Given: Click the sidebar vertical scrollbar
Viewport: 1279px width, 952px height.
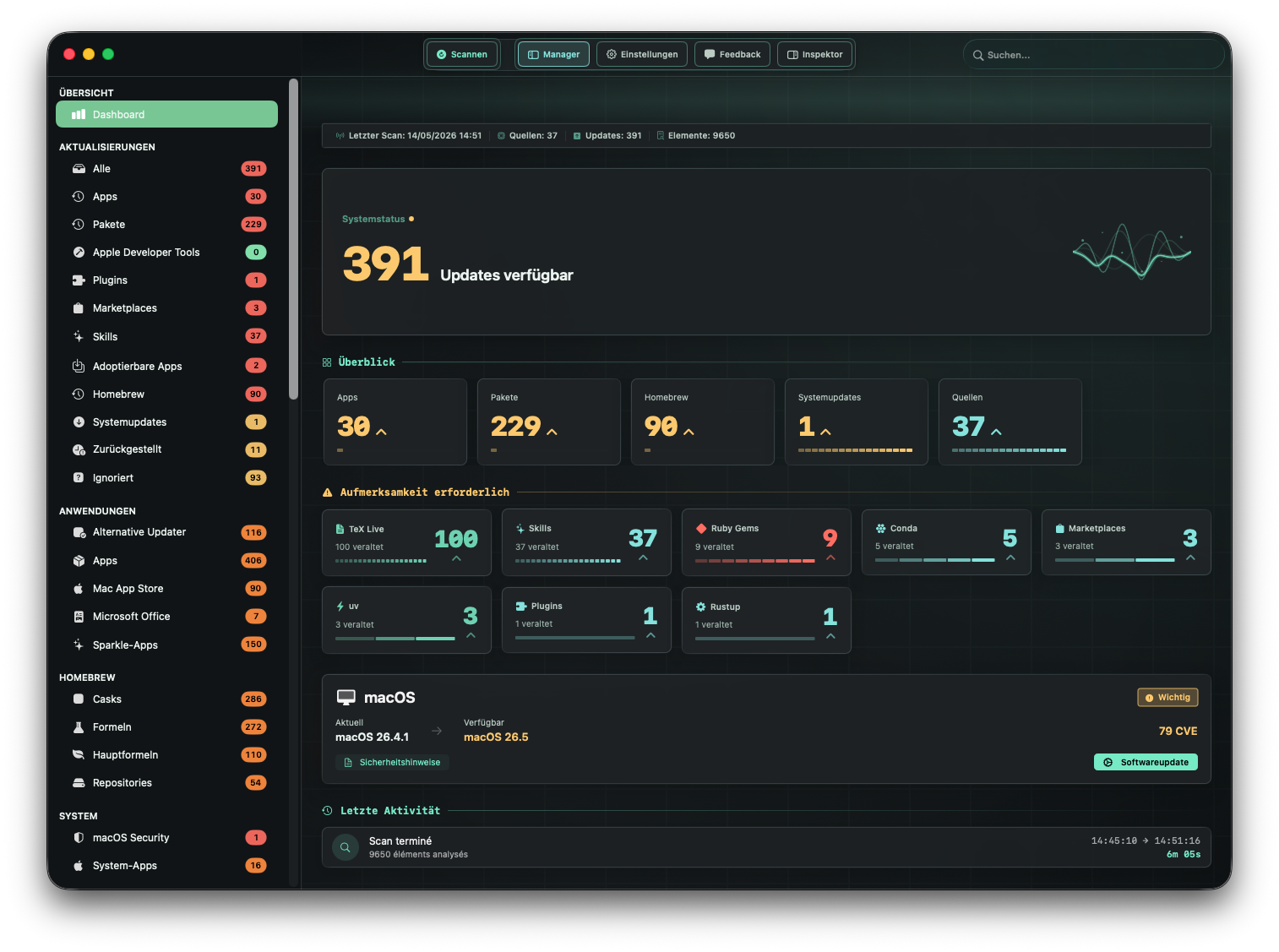Looking at the screenshot, I should point(293,239).
